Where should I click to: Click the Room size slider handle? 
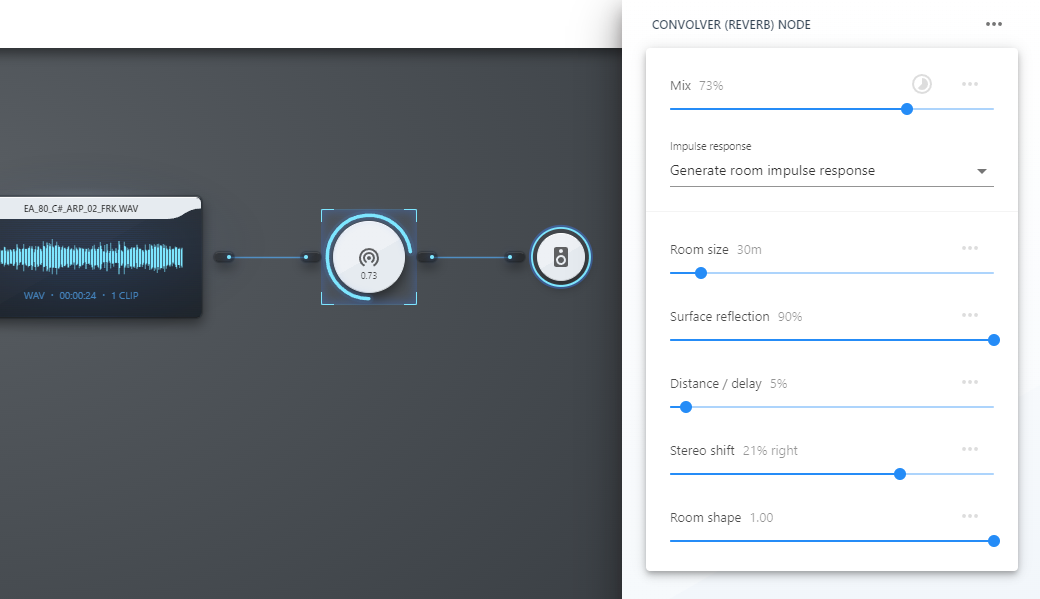(700, 273)
